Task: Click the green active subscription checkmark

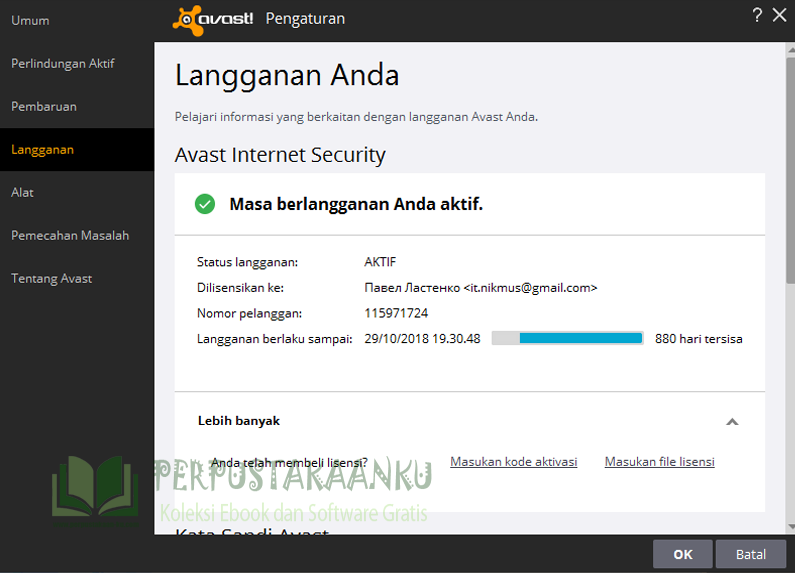Action: coord(205,204)
